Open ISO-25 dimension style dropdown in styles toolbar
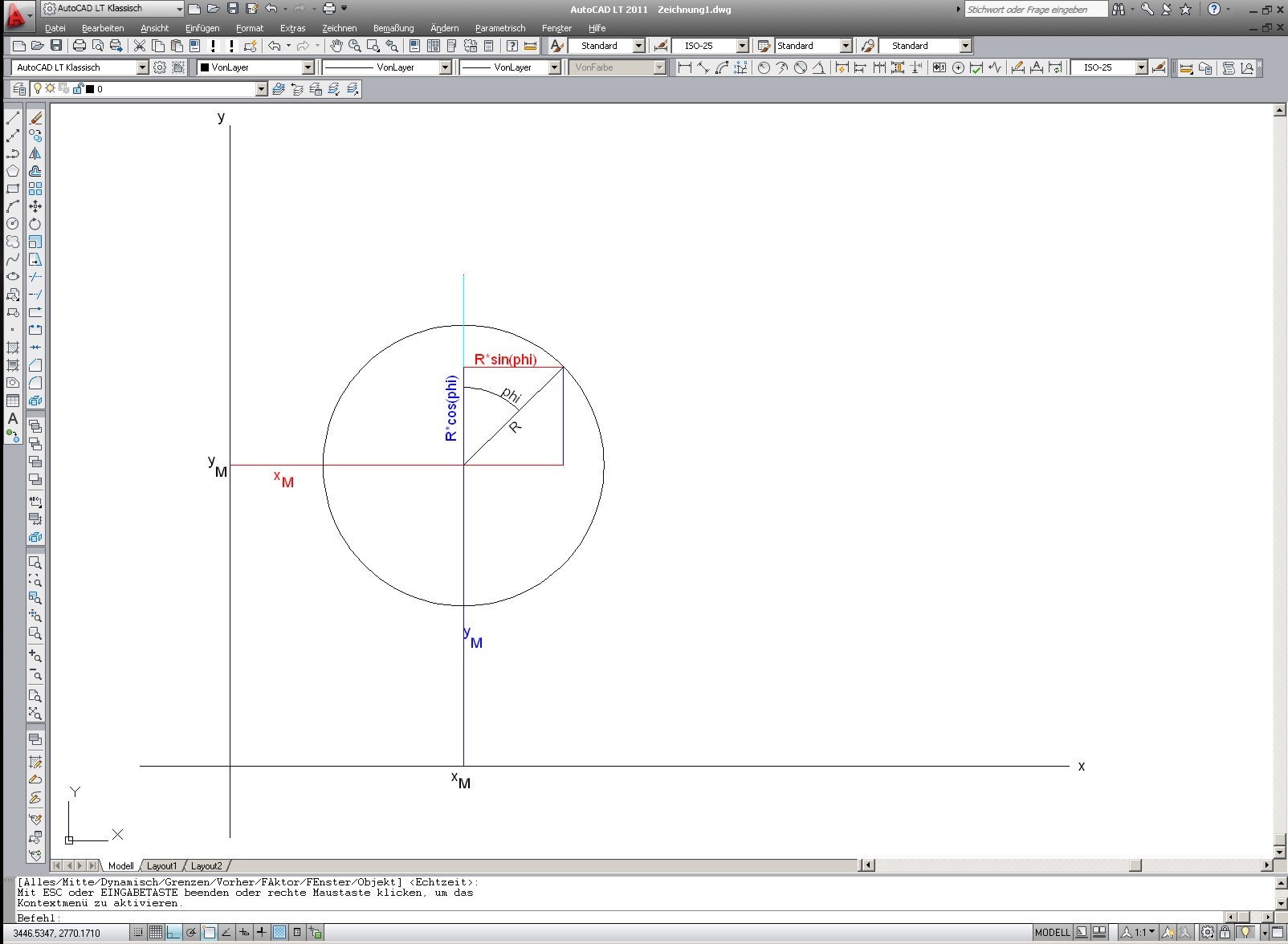This screenshot has height=944, width=1288. pyautogui.click(x=742, y=46)
